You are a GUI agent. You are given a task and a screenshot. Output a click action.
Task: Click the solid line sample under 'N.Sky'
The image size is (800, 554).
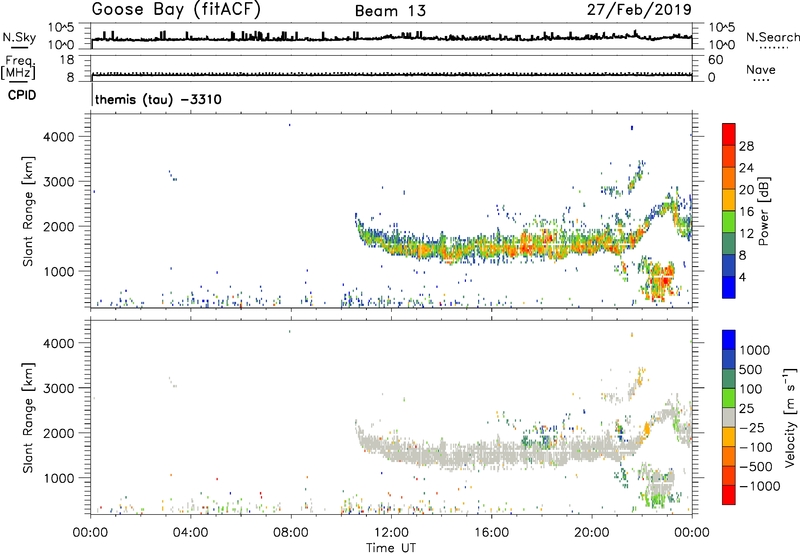pyautogui.click(x=19, y=48)
